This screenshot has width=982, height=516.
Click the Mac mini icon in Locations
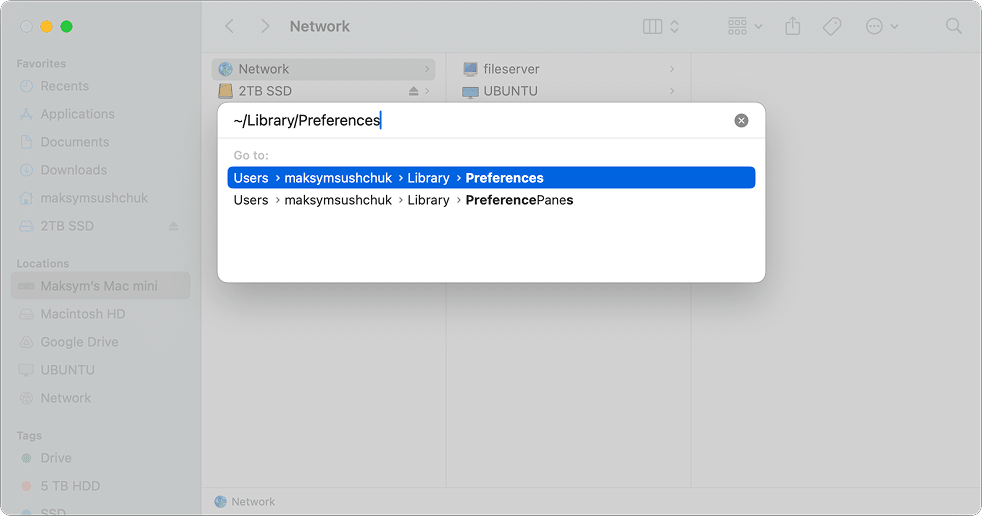coord(26,286)
